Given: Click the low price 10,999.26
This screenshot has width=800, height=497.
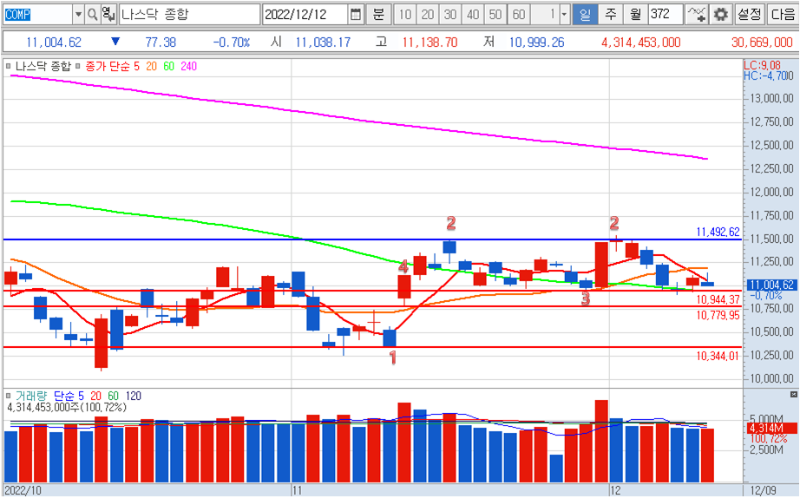Looking at the screenshot, I should [x=536, y=42].
